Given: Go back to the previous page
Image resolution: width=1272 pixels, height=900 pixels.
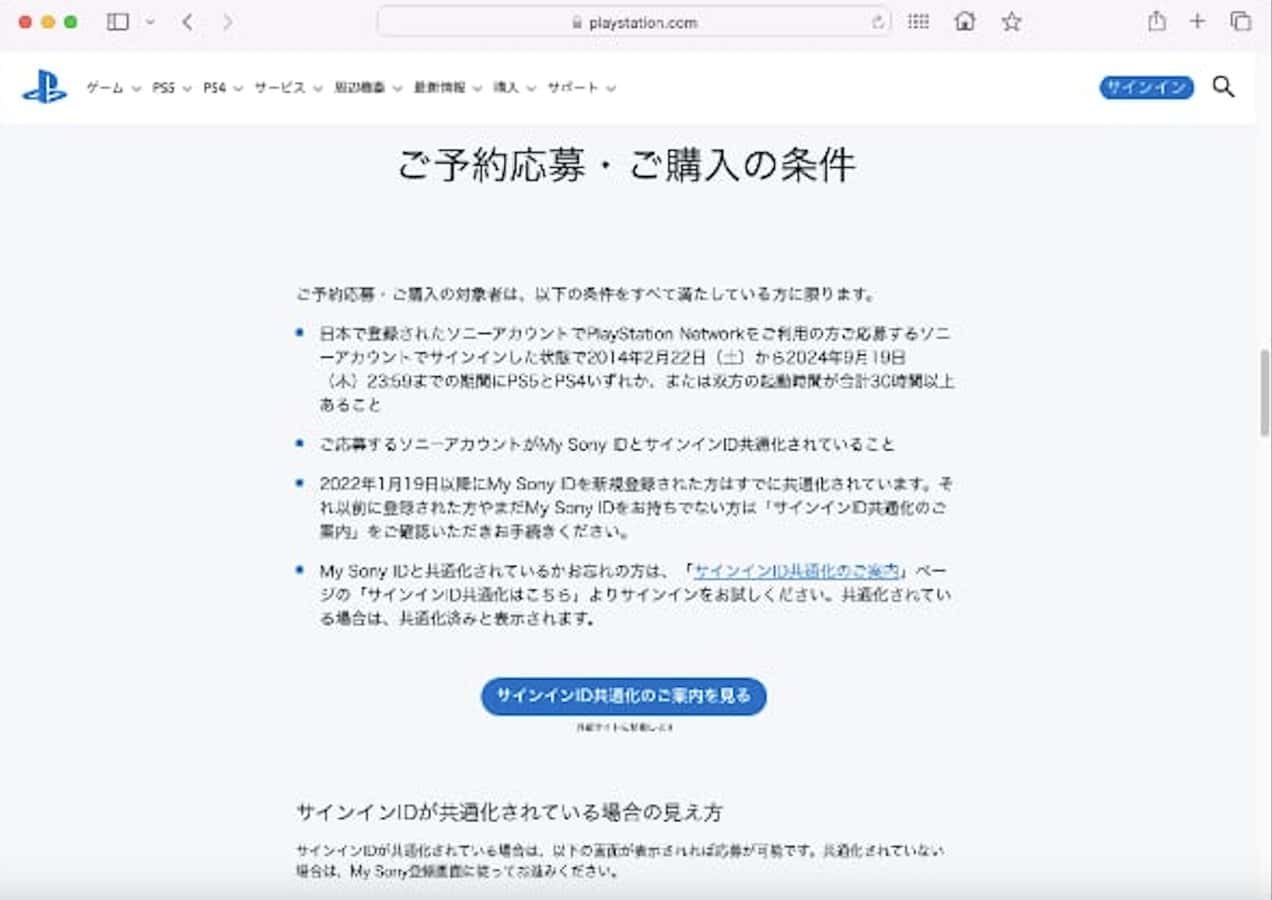Looking at the screenshot, I should click(x=187, y=22).
